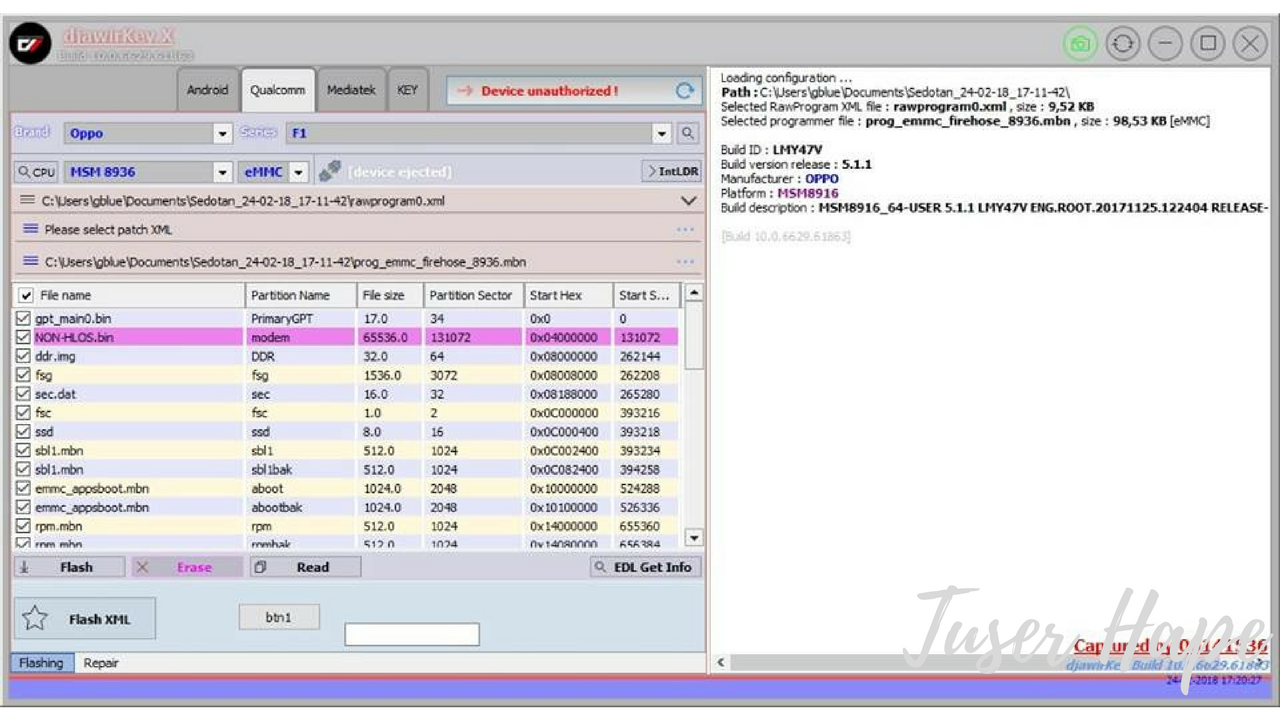Select the 'modem' partition name cell
1280x720 pixels.
click(301, 338)
